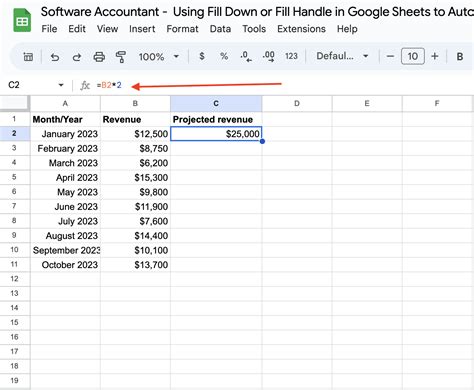Increase font size with plus button
Screen dimensions: 474x390
coord(435,56)
